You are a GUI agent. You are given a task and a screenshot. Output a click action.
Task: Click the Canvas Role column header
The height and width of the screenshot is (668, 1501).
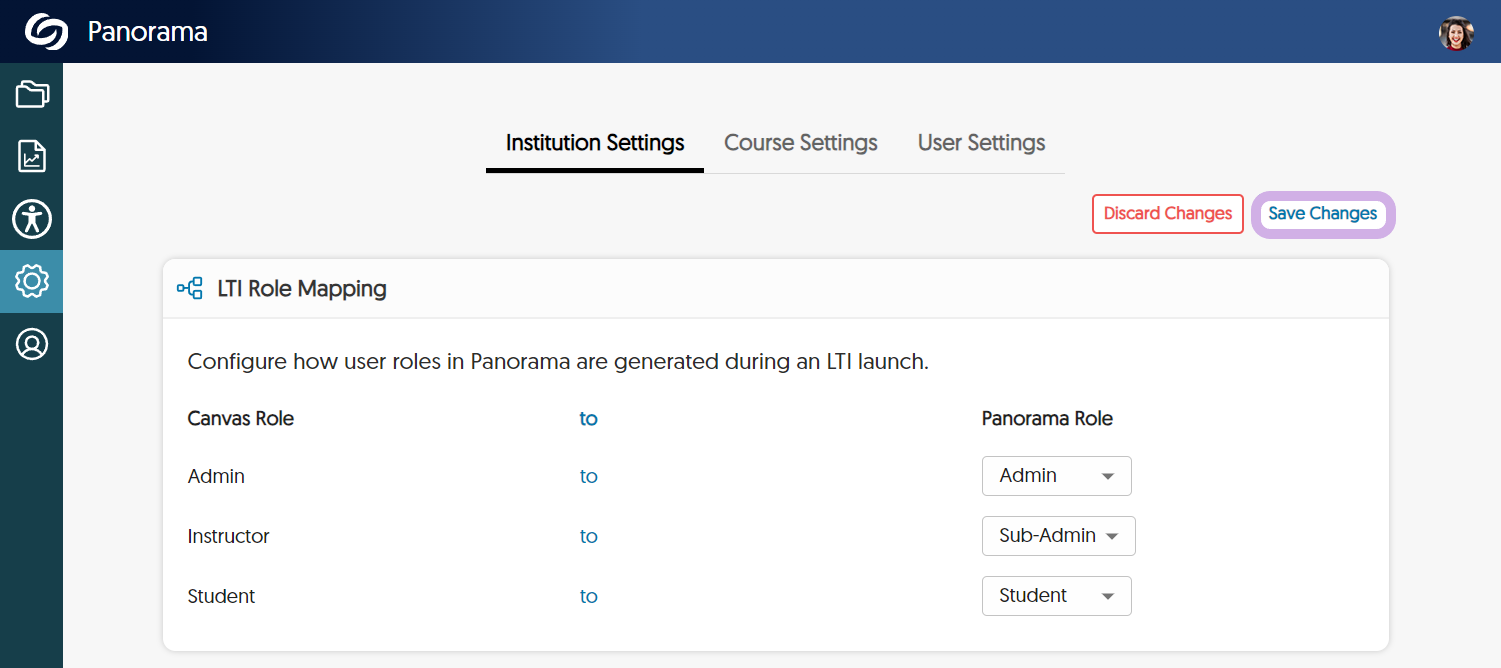241,419
